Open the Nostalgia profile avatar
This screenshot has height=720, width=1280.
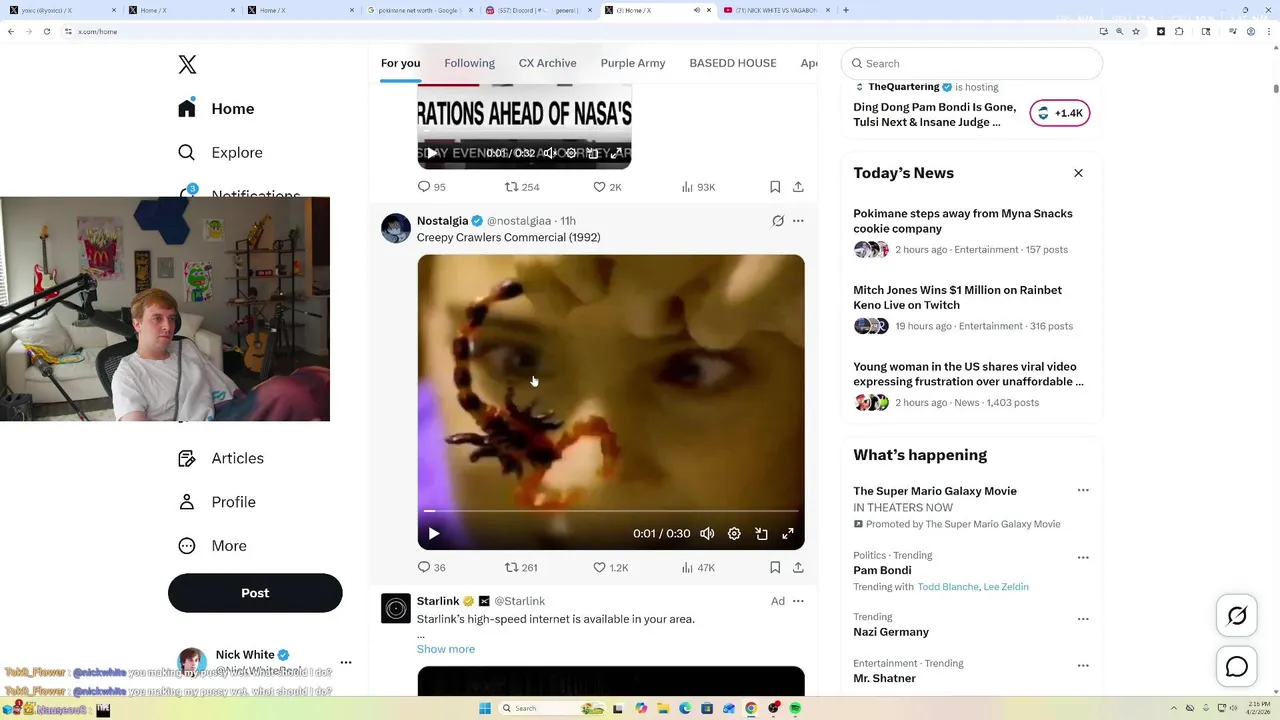pos(396,228)
